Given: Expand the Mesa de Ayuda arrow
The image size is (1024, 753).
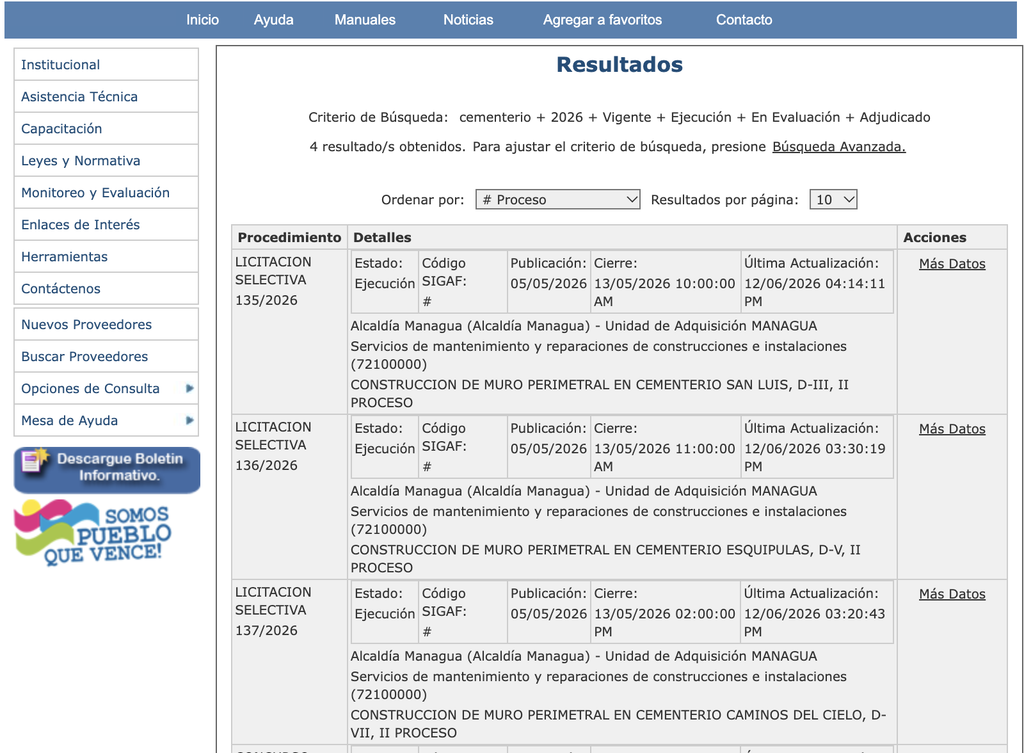Looking at the screenshot, I should (189, 421).
